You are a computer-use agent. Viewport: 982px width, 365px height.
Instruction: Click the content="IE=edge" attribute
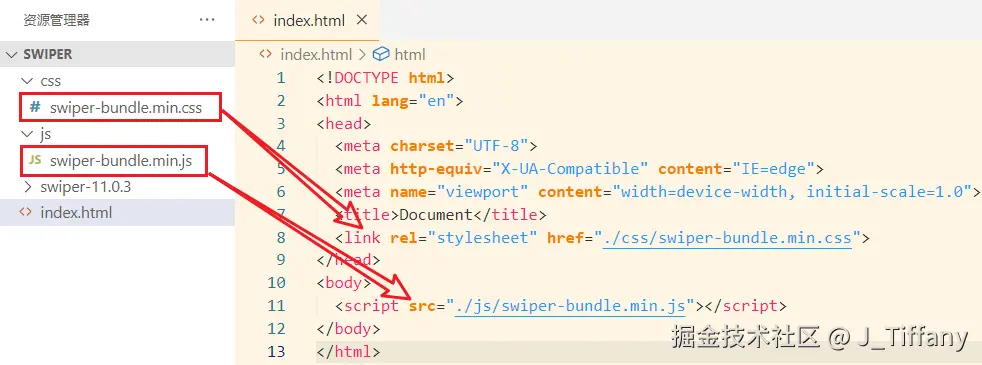[x=736, y=169]
